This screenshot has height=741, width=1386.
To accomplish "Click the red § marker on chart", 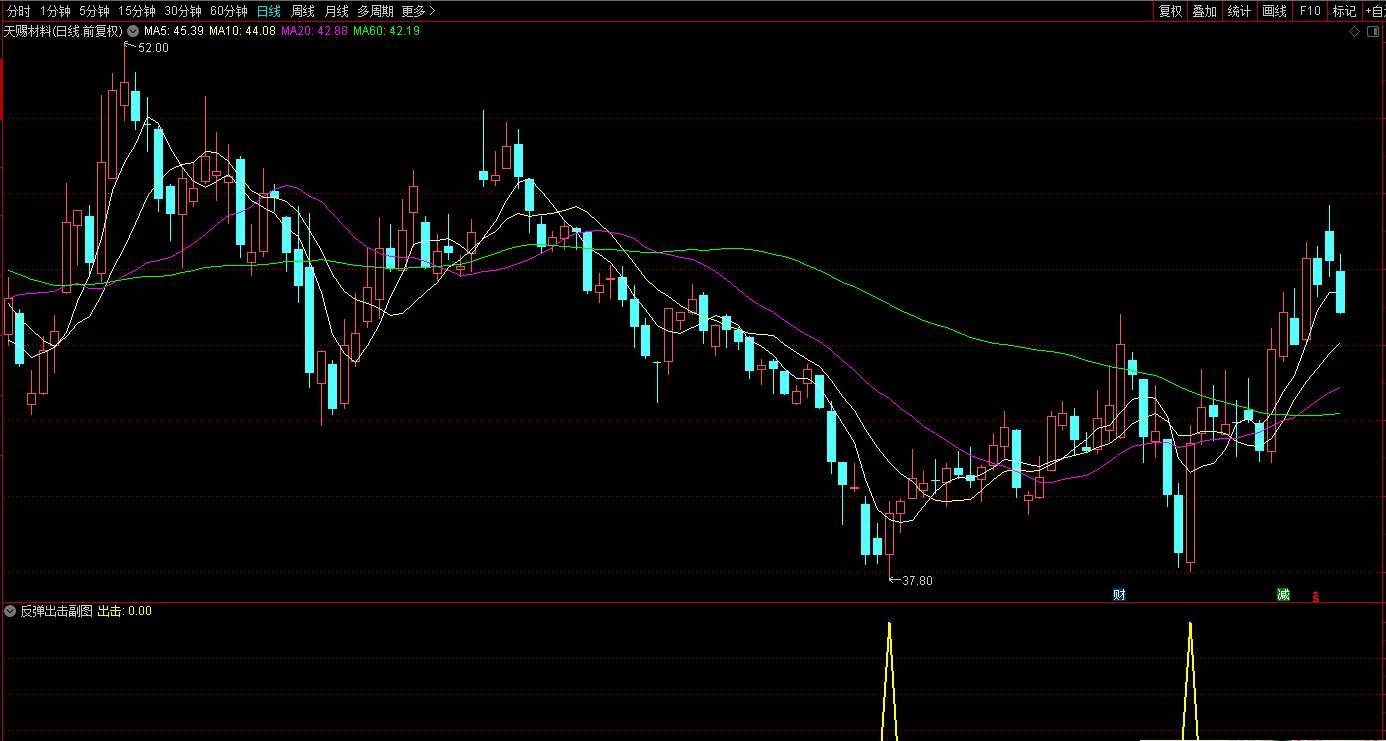I will point(1316,597).
